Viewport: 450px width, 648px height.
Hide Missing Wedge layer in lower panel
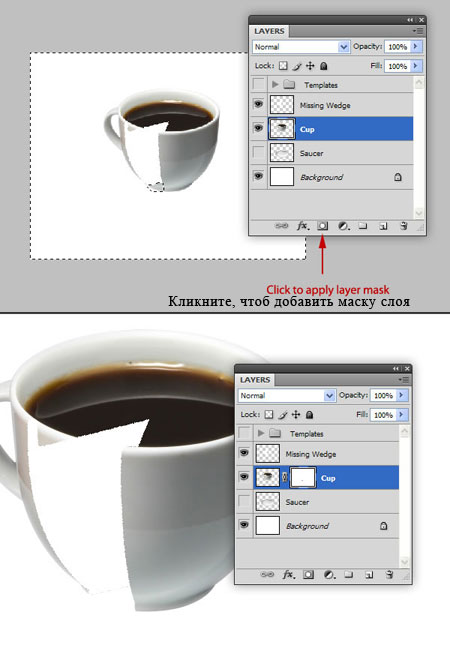pyautogui.click(x=245, y=453)
